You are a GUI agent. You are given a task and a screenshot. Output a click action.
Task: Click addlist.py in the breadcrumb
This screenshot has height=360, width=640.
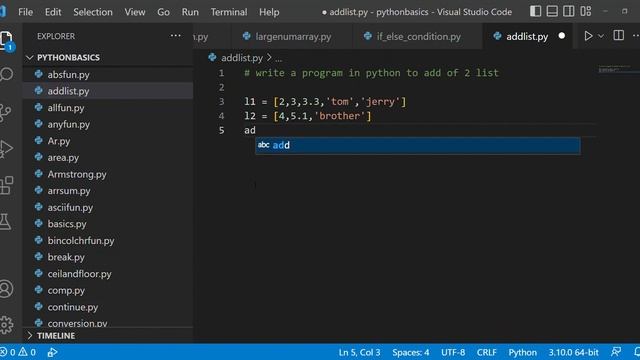click(241, 58)
